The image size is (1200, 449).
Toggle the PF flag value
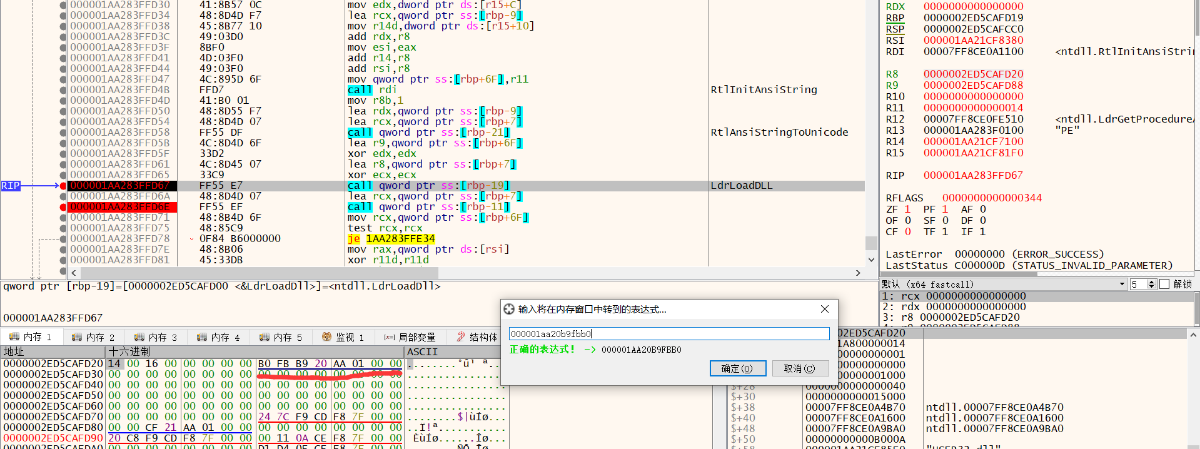[x=947, y=209]
